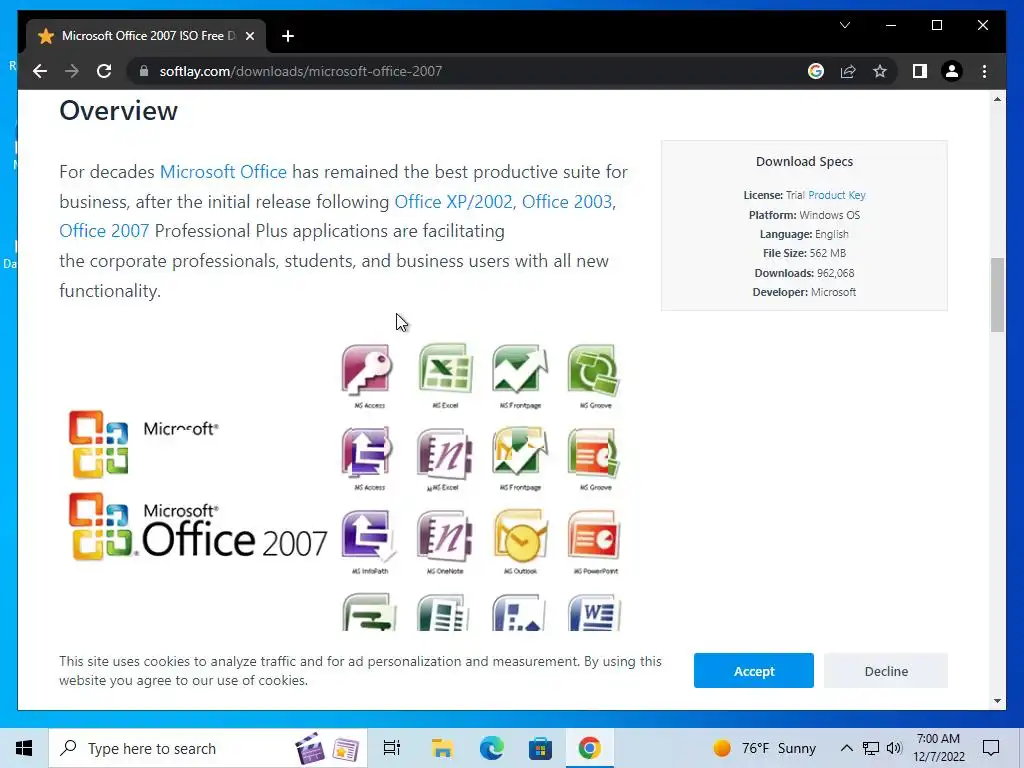
Task: Click the MS PowerPoint icon
Action: point(594,536)
